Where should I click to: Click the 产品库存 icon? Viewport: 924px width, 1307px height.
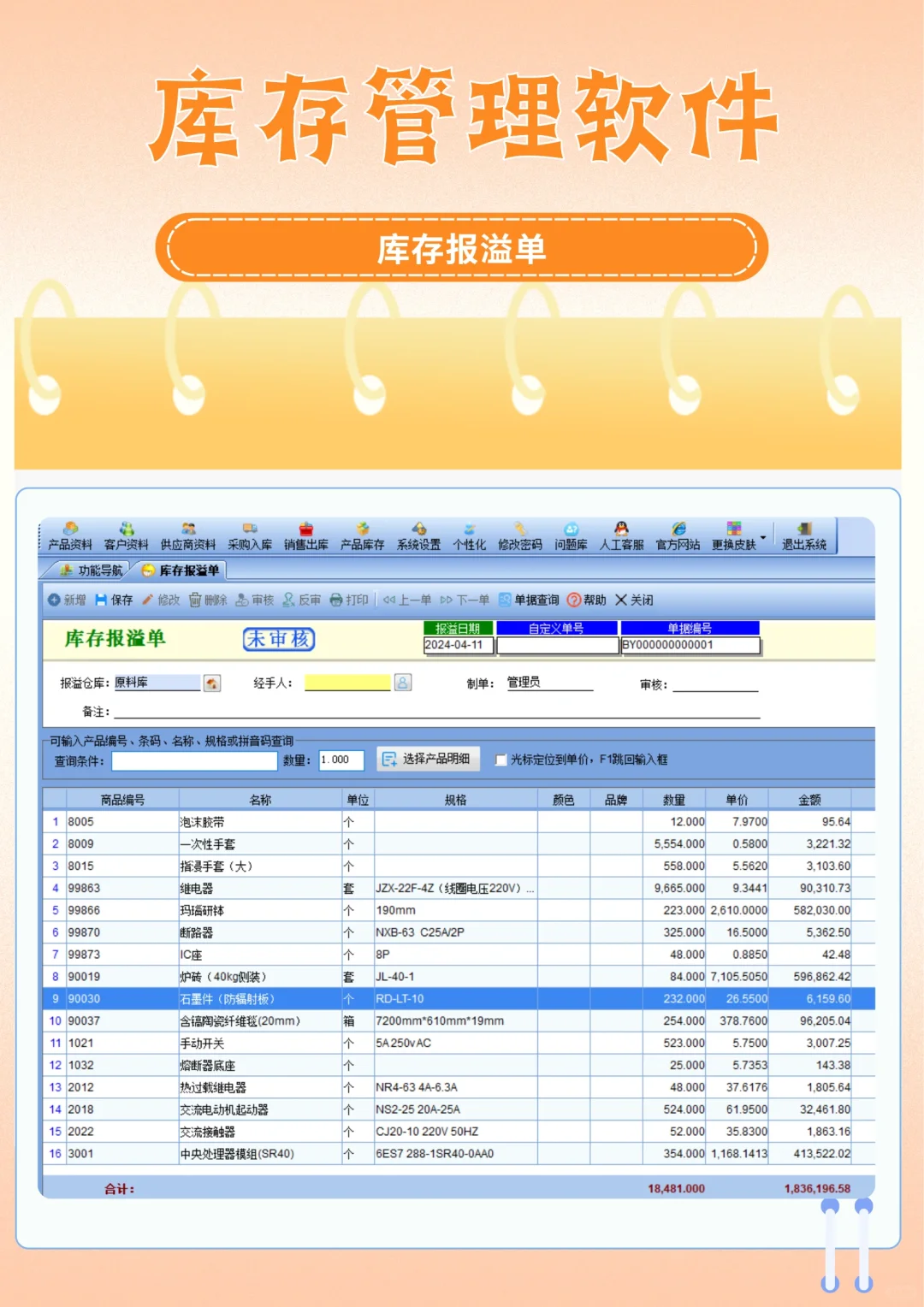tap(363, 535)
